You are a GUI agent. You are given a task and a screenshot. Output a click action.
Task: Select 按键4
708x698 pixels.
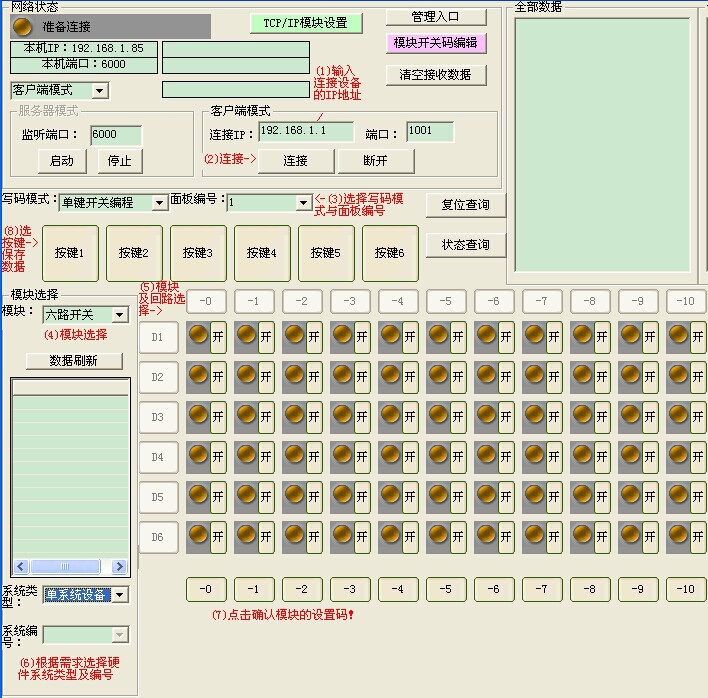coord(262,253)
